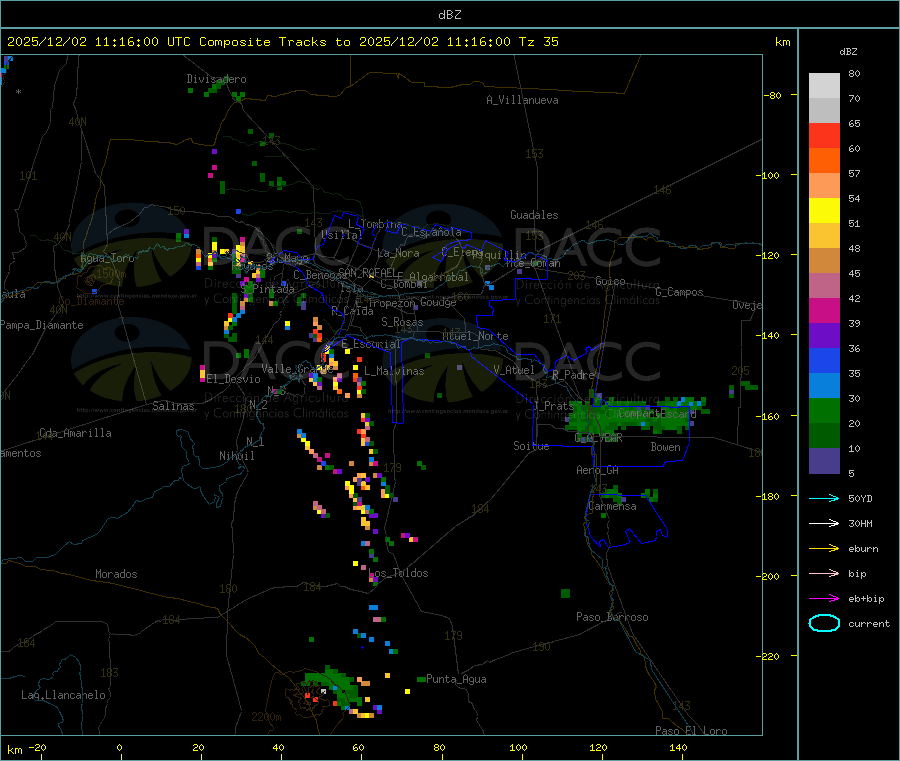This screenshot has width=900, height=761.
Task: Click the Morados map label
Action: [x=116, y=574]
